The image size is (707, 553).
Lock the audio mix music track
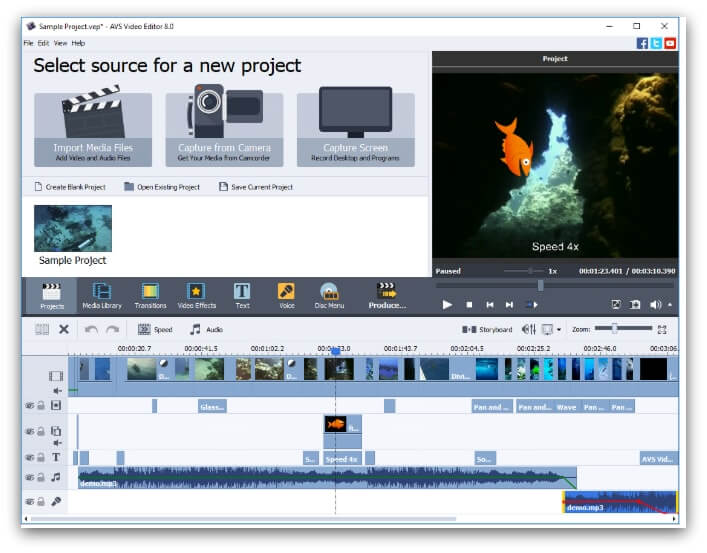[x=41, y=477]
